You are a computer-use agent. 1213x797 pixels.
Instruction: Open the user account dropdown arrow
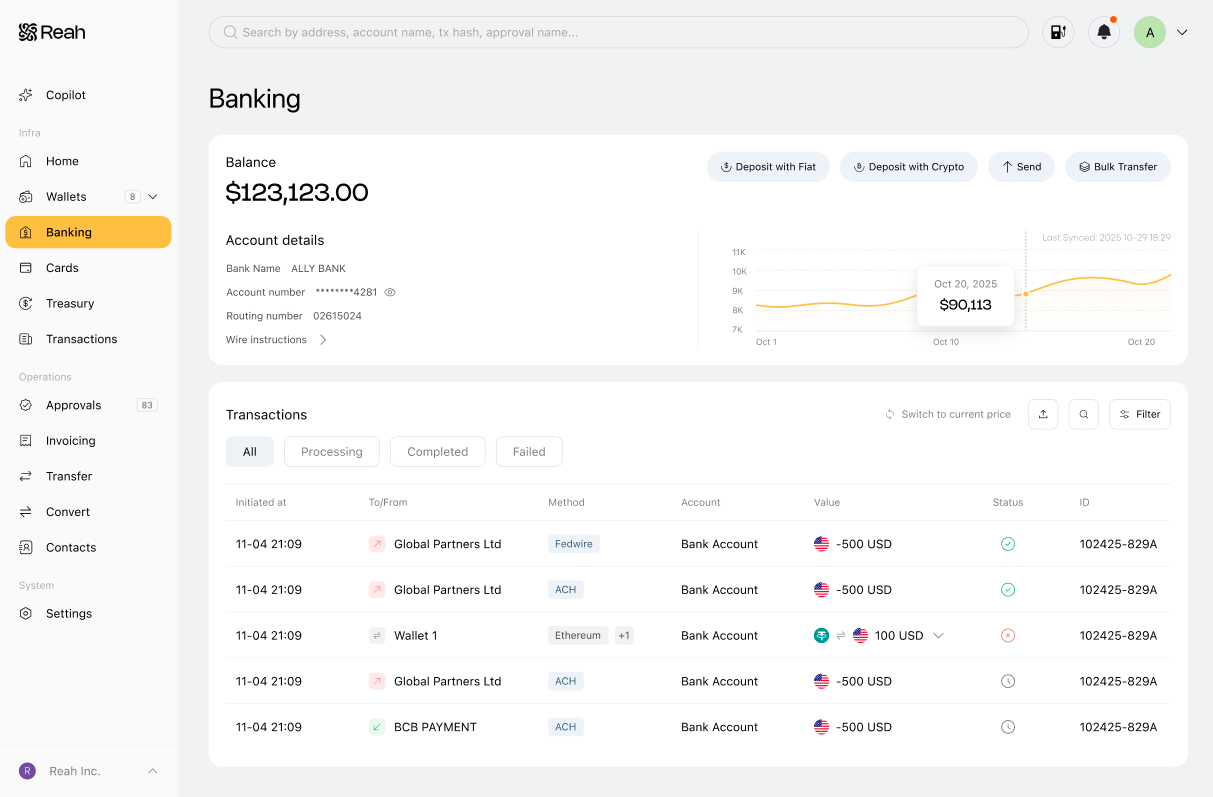point(1182,32)
